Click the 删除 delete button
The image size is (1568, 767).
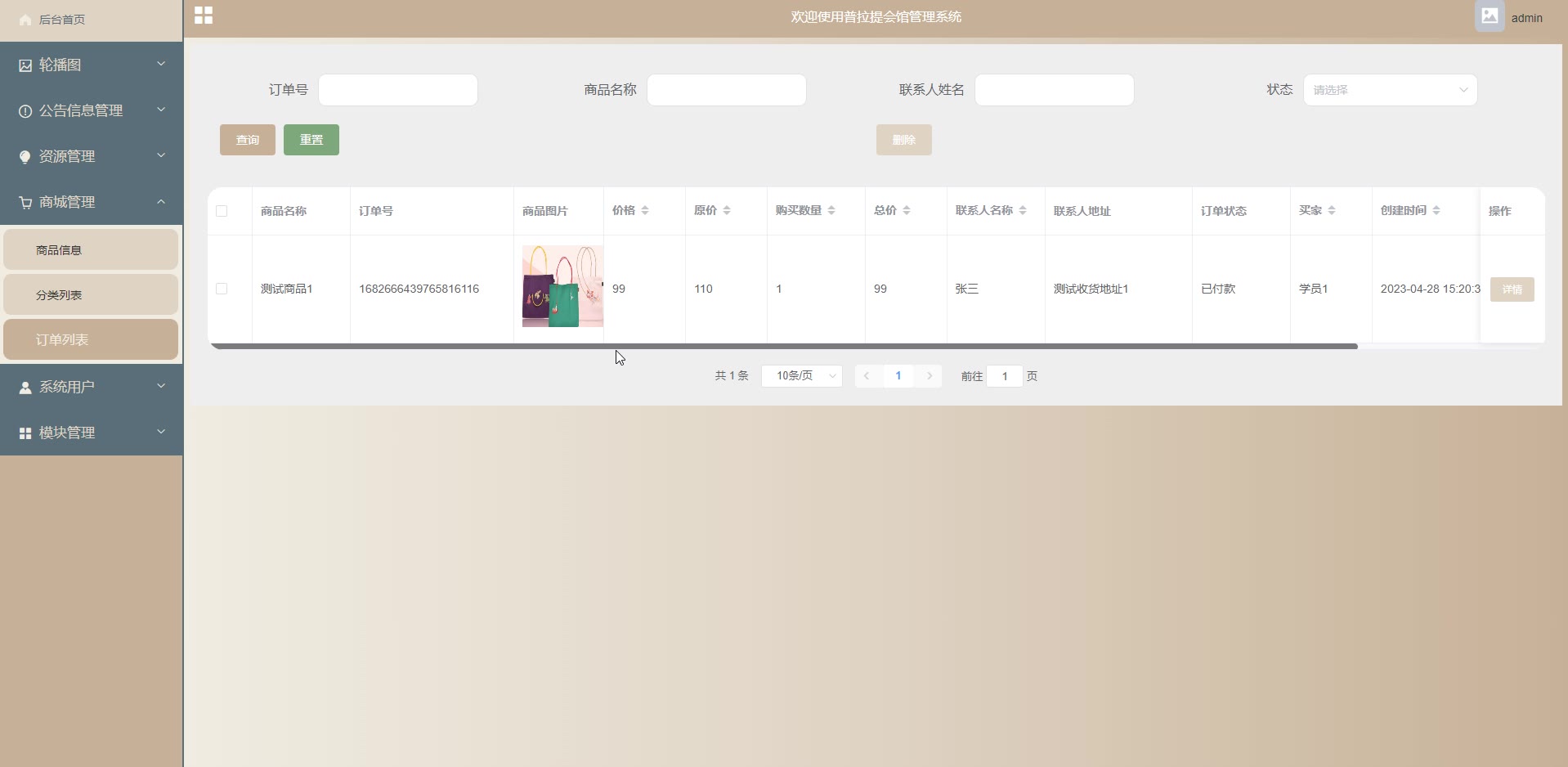tap(904, 140)
